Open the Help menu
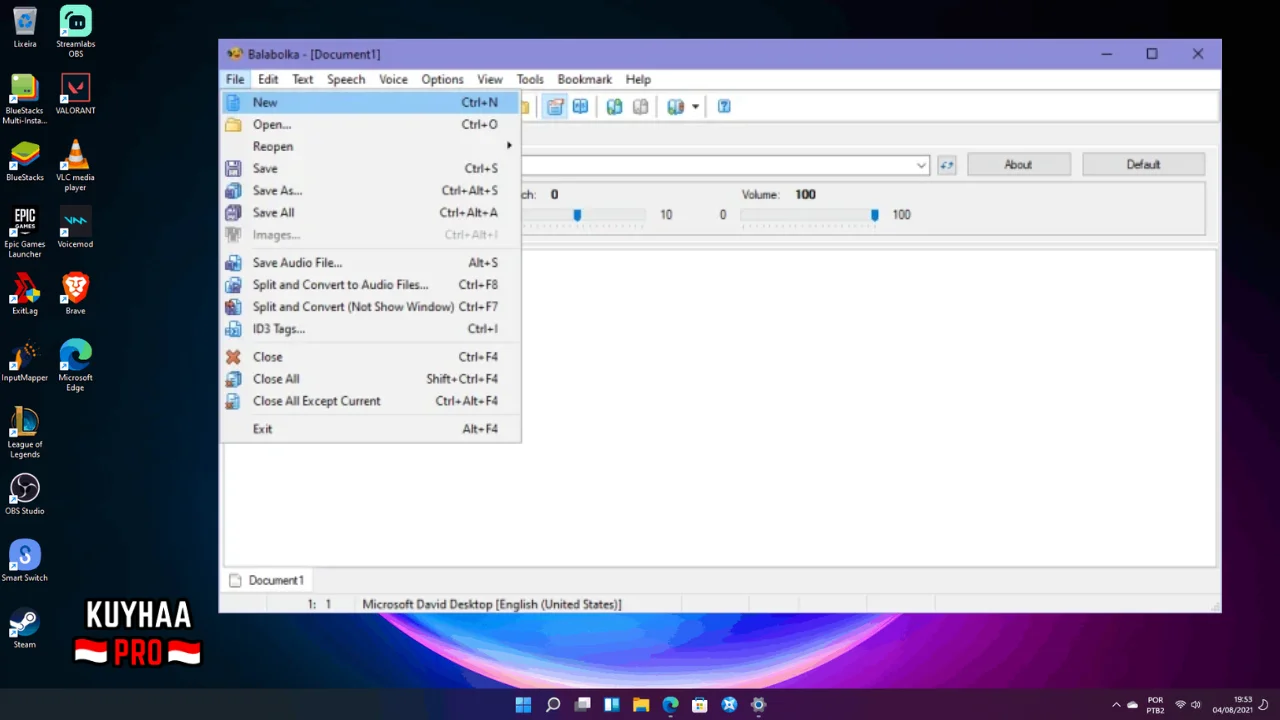Viewport: 1280px width, 720px height. (x=638, y=79)
